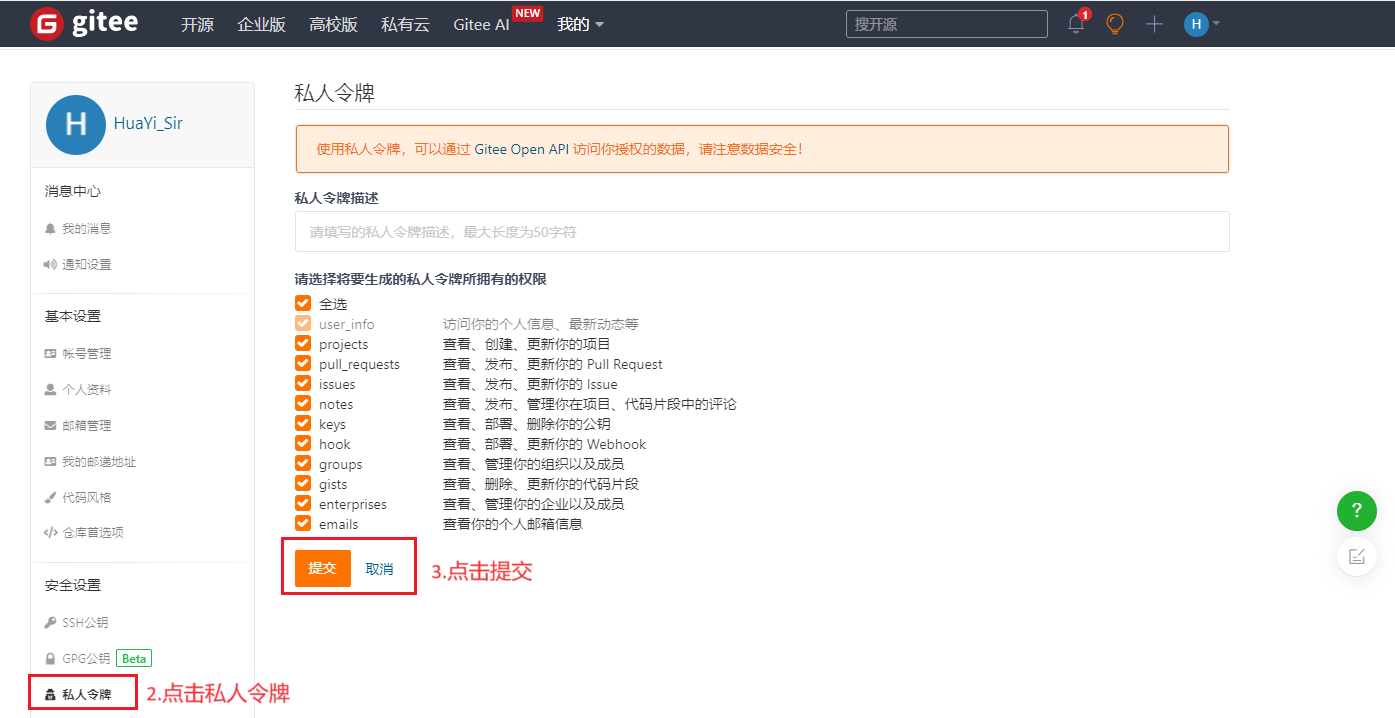The image size is (1395, 718).
Task: Toggle the notes permission checkbox
Action: tap(303, 403)
